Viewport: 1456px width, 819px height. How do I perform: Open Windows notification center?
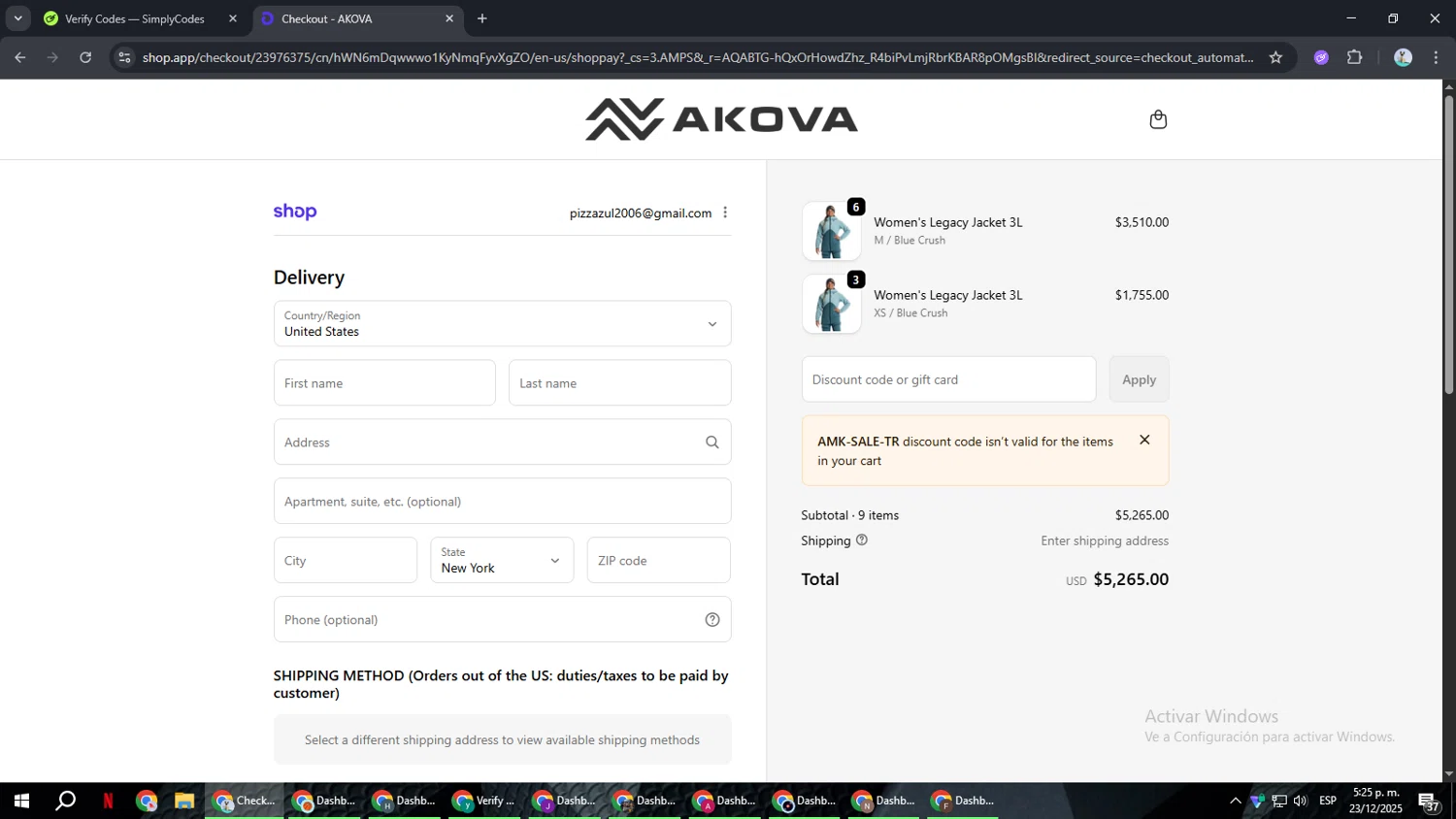point(1430,802)
